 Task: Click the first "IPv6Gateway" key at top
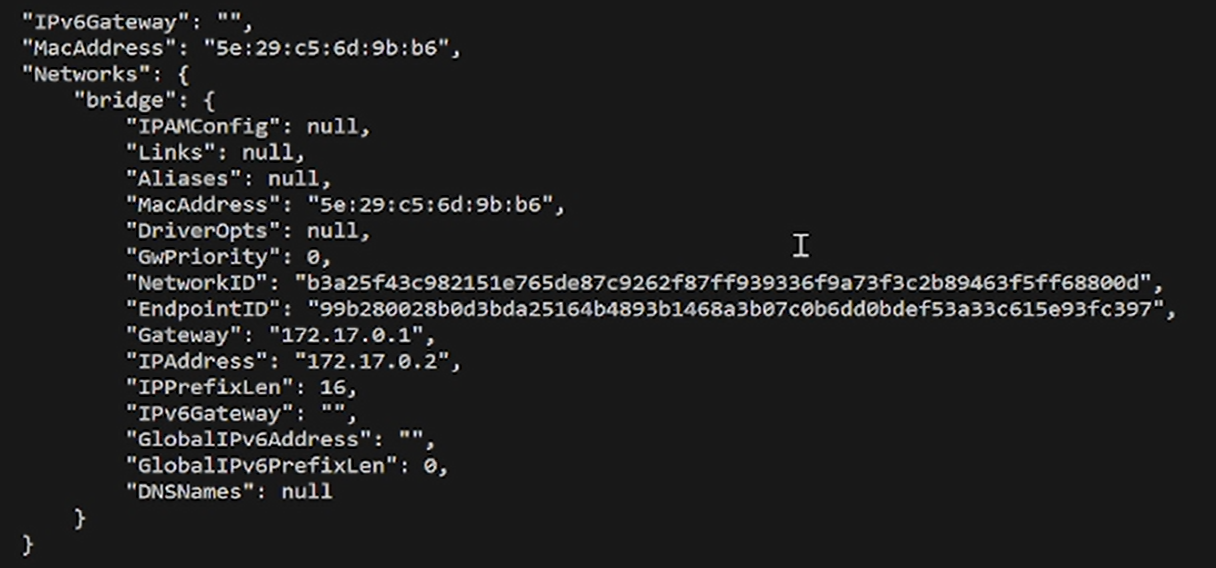coord(104,22)
